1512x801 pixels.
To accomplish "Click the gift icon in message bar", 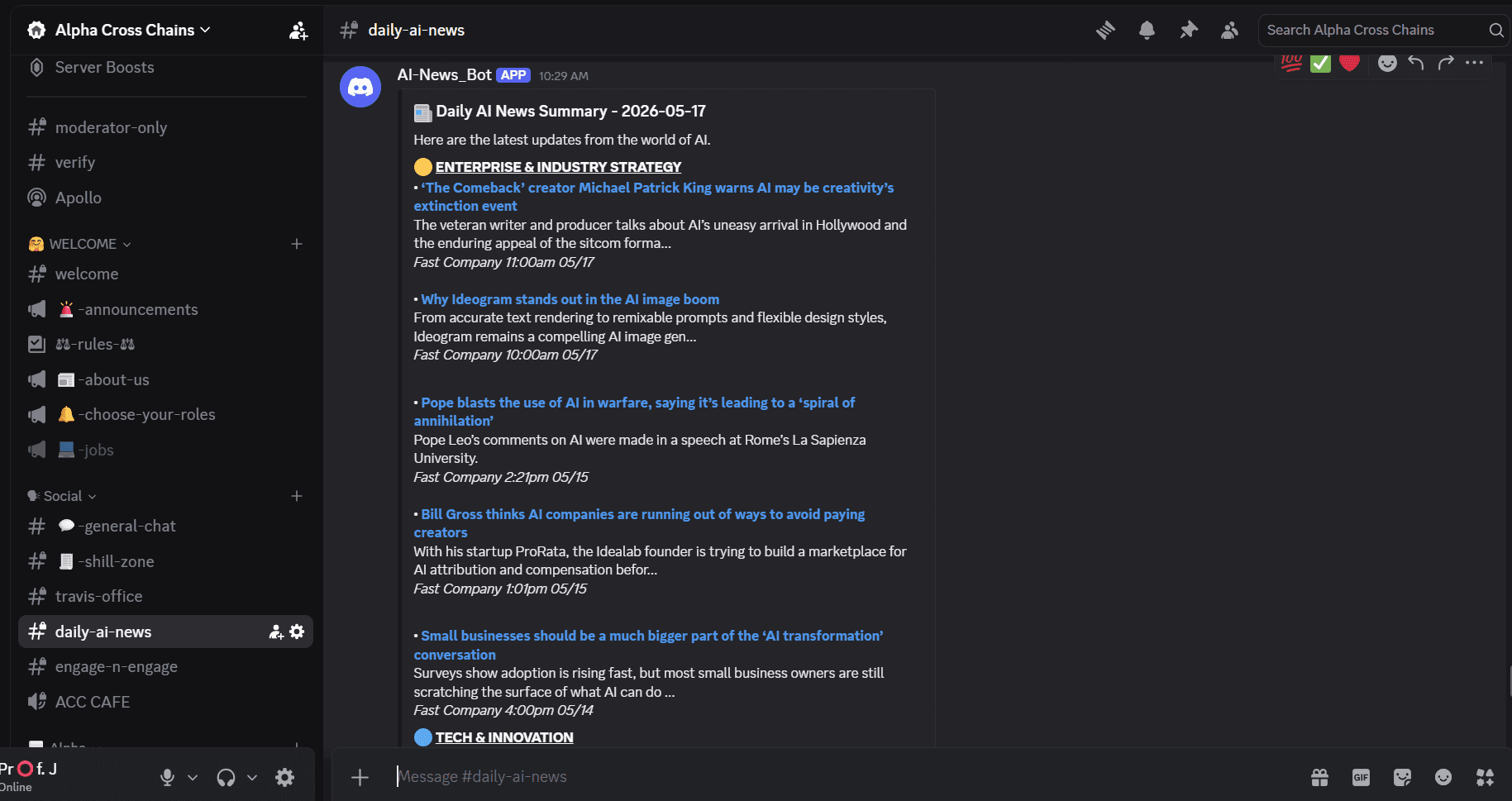I will click(1319, 777).
